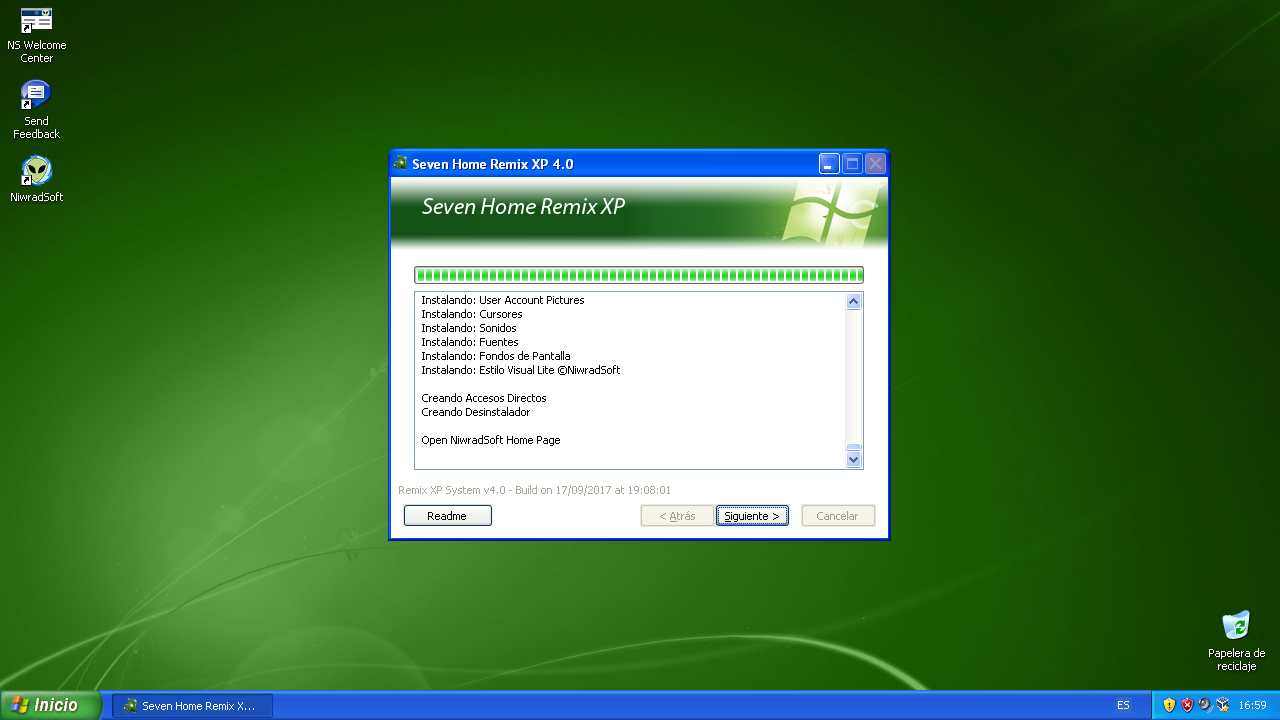1280x720 pixels.
Task: Select the Cancelar button
Action: (838, 515)
